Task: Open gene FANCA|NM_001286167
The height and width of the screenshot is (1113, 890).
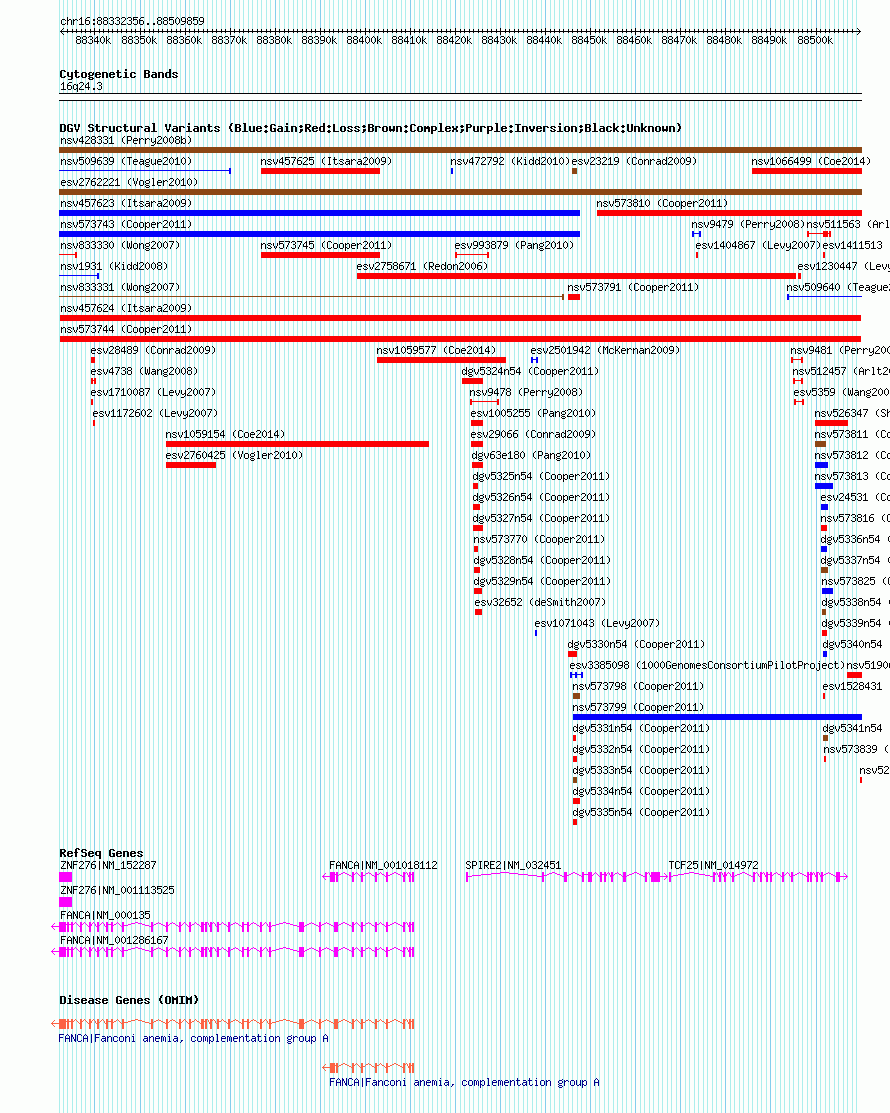Action: 114,941
